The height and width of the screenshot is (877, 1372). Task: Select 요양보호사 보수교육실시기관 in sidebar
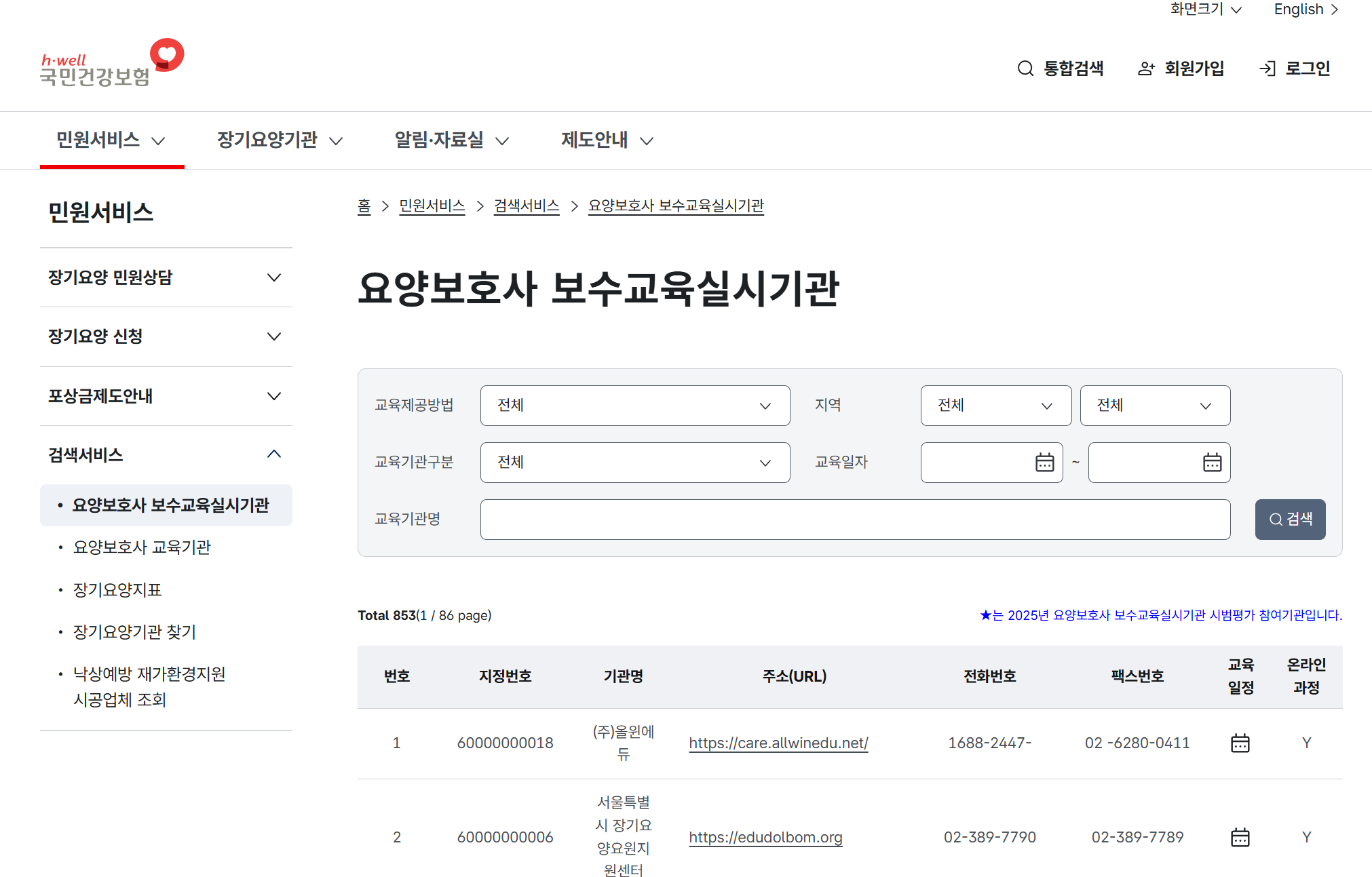point(166,505)
